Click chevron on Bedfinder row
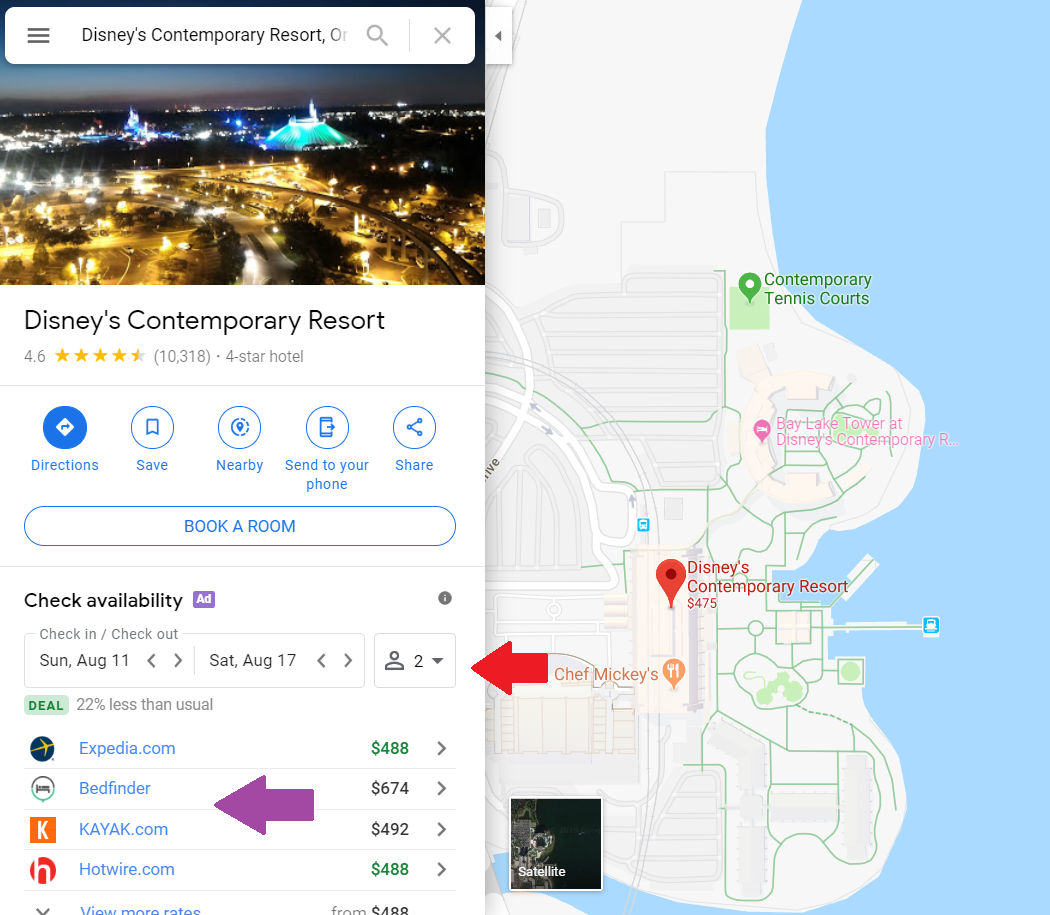This screenshot has height=915, width=1050. [441, 788]
